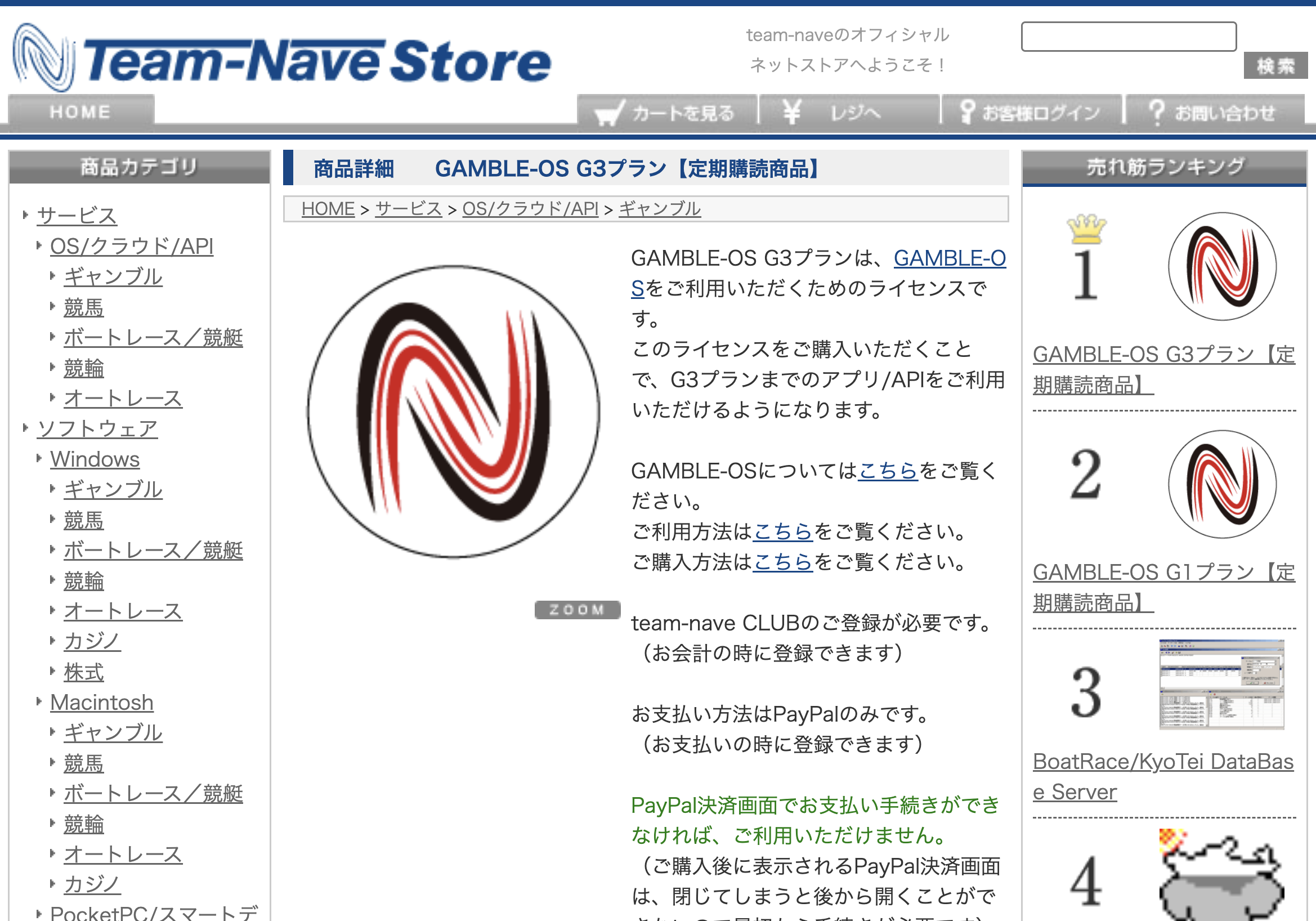Open カジノ under Macintosh
The height and width of the screenshot is (921, 1316).
point(92,884)
